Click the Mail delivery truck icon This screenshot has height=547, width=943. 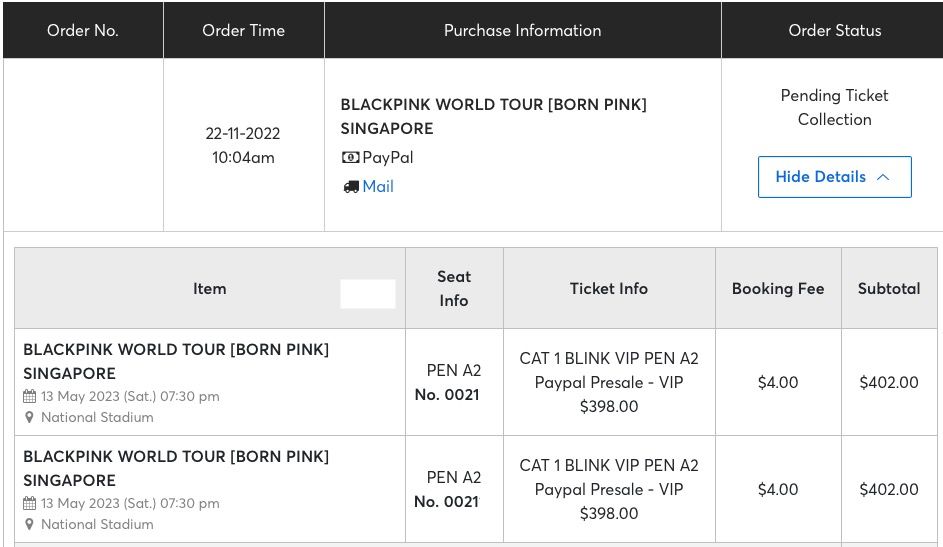pos(351,187)
